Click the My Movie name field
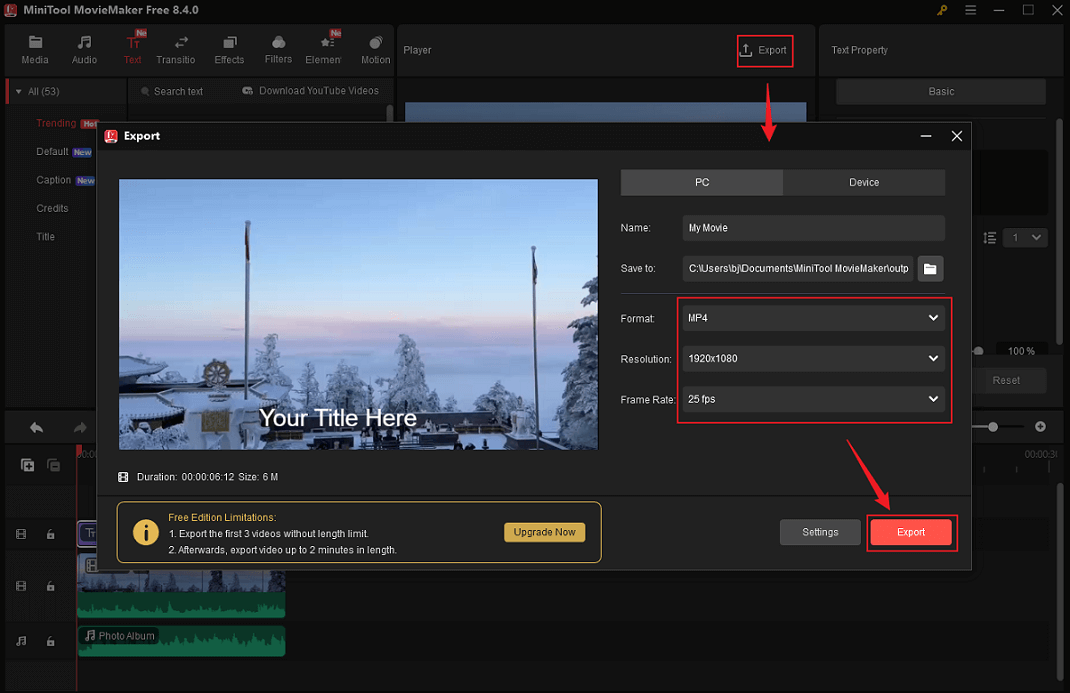 pyautogui.click(x=813, y=227)
